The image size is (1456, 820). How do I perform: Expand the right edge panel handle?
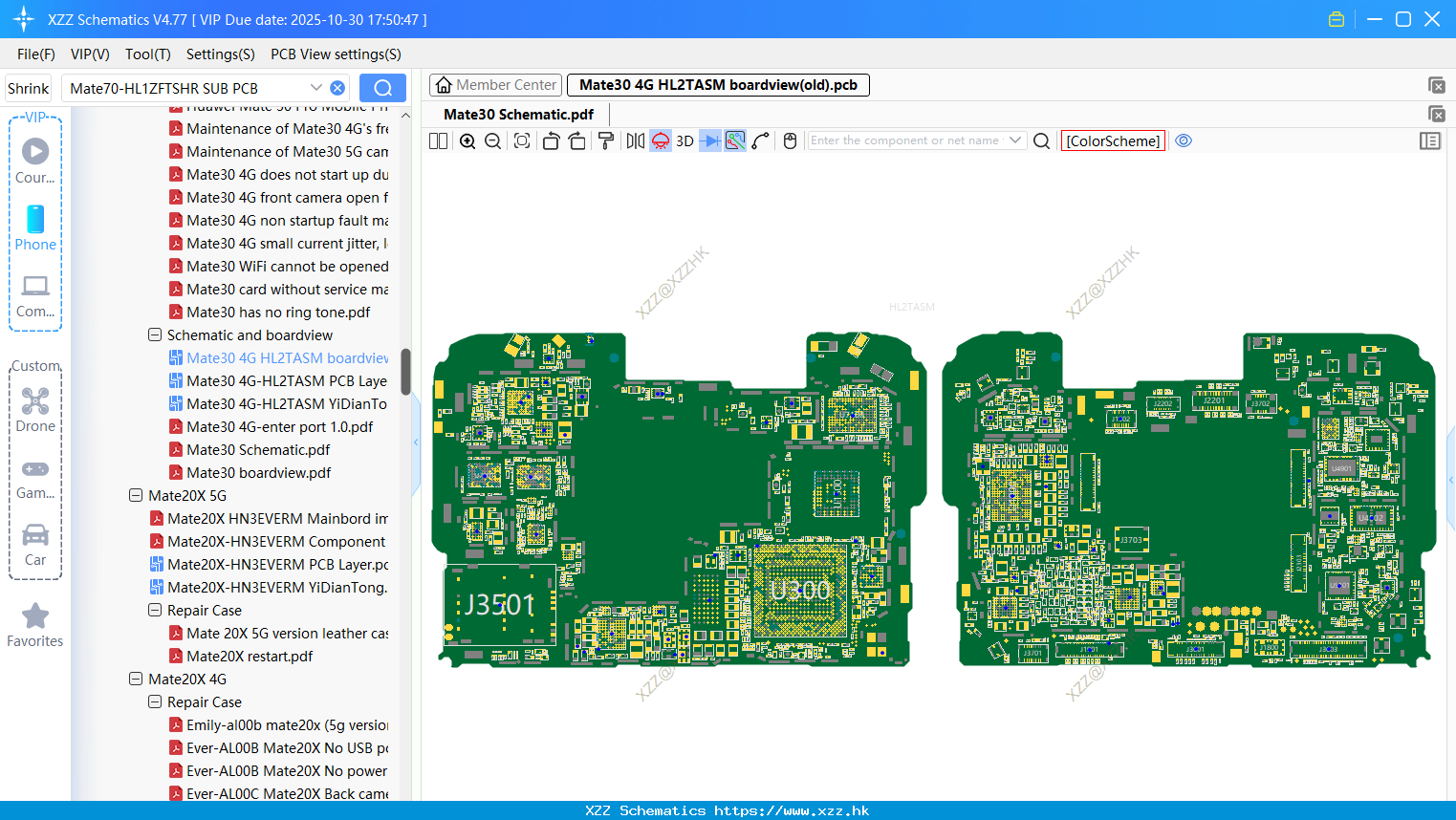click(1451, 480)
